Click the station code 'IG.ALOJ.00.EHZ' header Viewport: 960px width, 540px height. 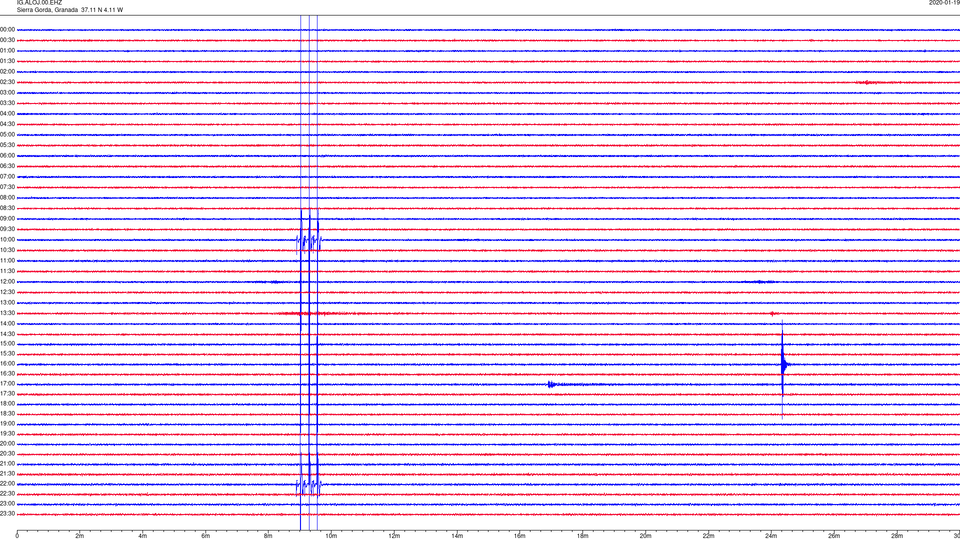tap(39, 2)
